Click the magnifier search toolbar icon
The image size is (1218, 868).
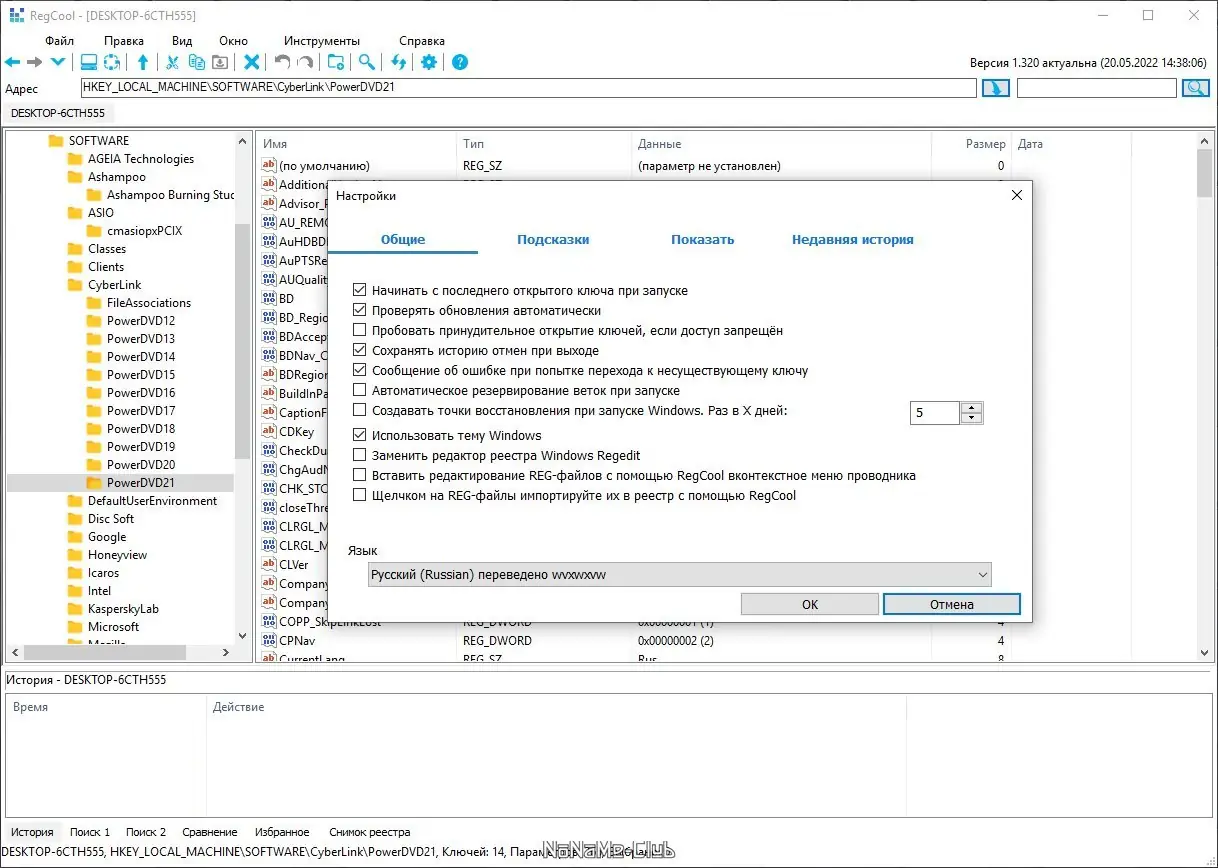click(368, 62)
